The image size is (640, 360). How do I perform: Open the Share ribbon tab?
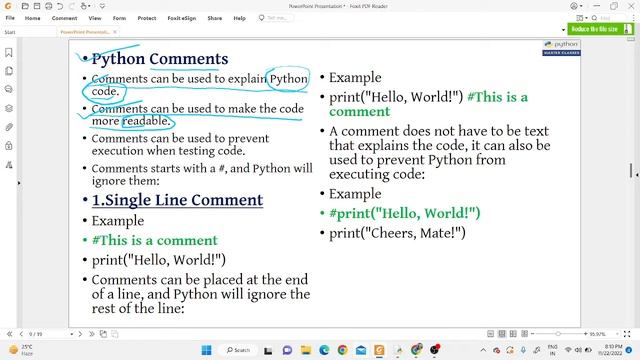[x=215, y=18]
